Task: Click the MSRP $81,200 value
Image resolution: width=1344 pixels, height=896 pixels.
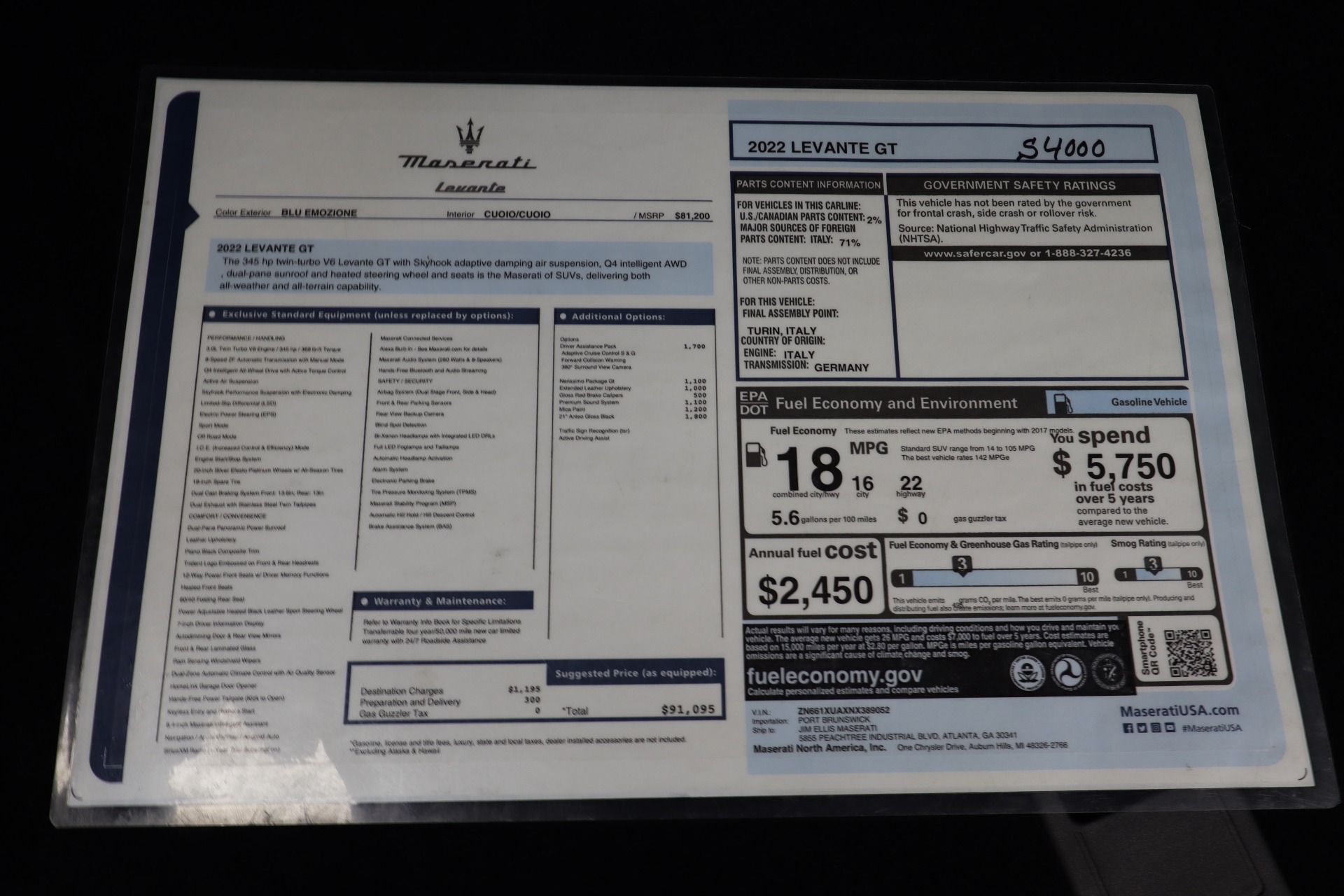Action: 692,216
